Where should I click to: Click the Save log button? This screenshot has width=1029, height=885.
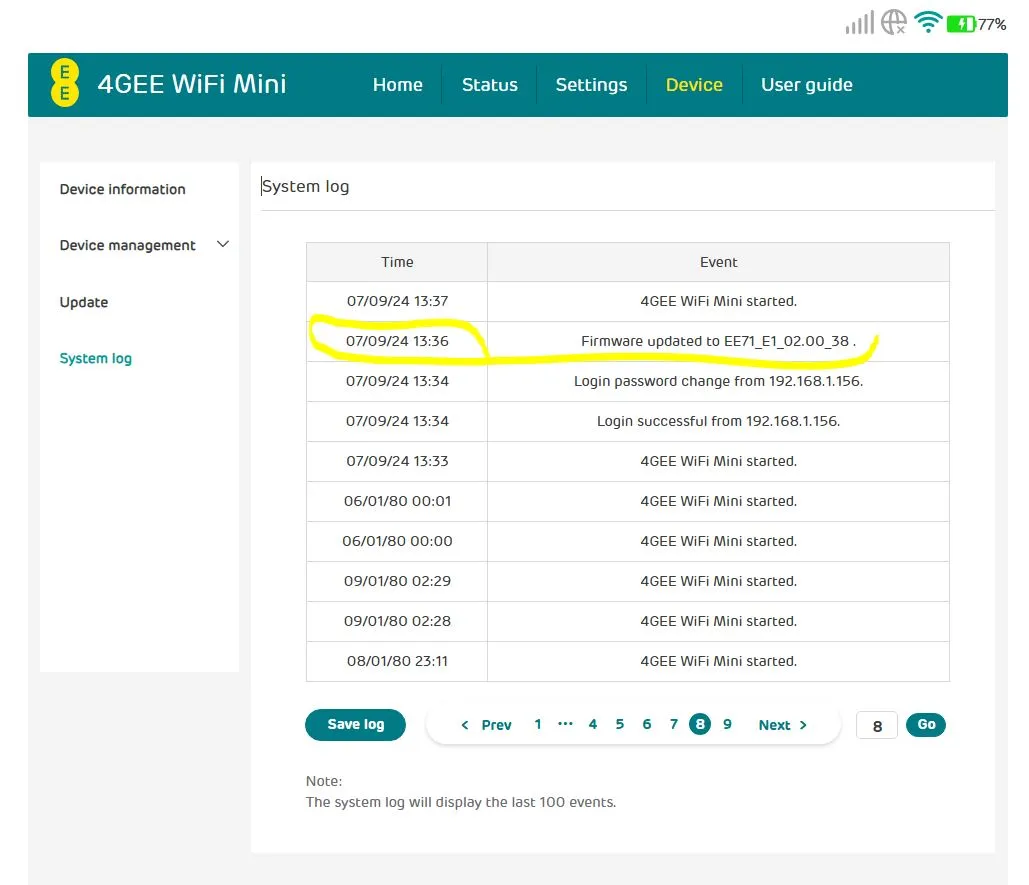coord(355,724)
